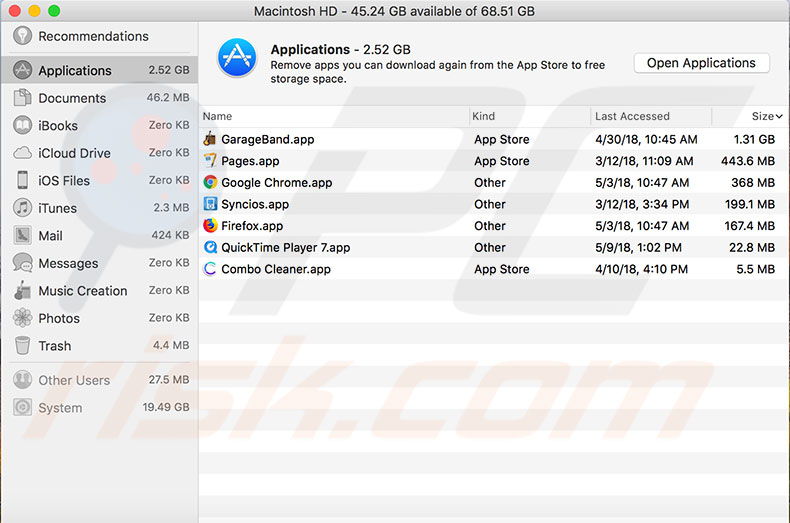The width and height of the screenshot is (790, 523).
Task: Click the Music Creation guitar icon
Action: pyautogui.click(x=22, y=290)
